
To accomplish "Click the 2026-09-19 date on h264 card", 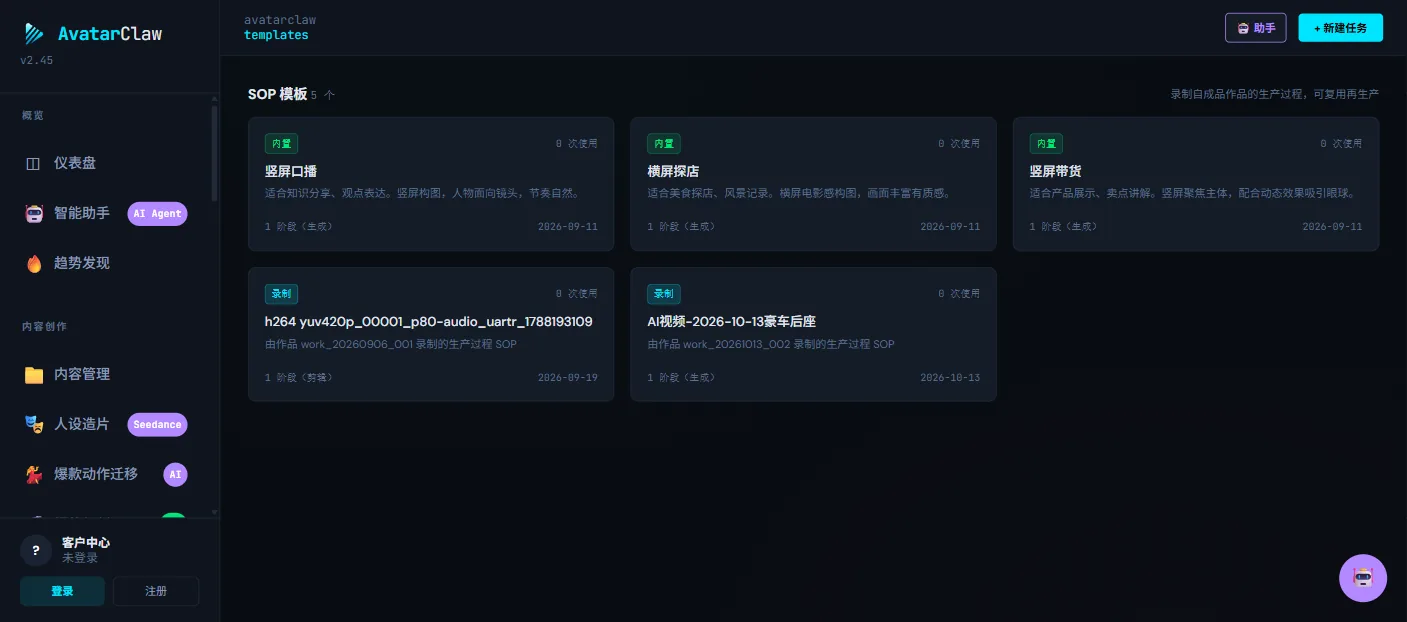I will point(568,378).
